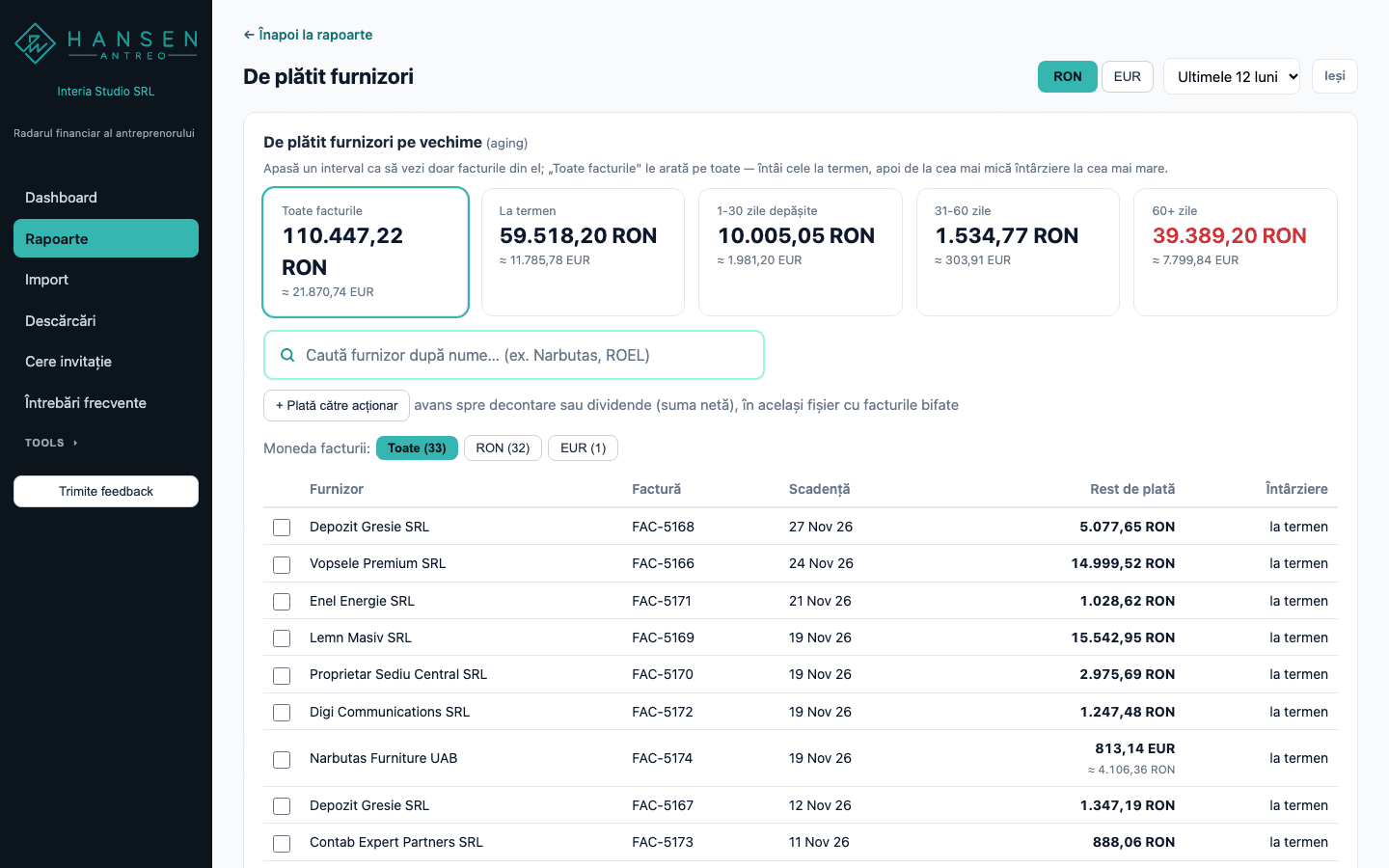Select the 60+ zile aging card
1389x868 pixels.
tap(1236, 252)
